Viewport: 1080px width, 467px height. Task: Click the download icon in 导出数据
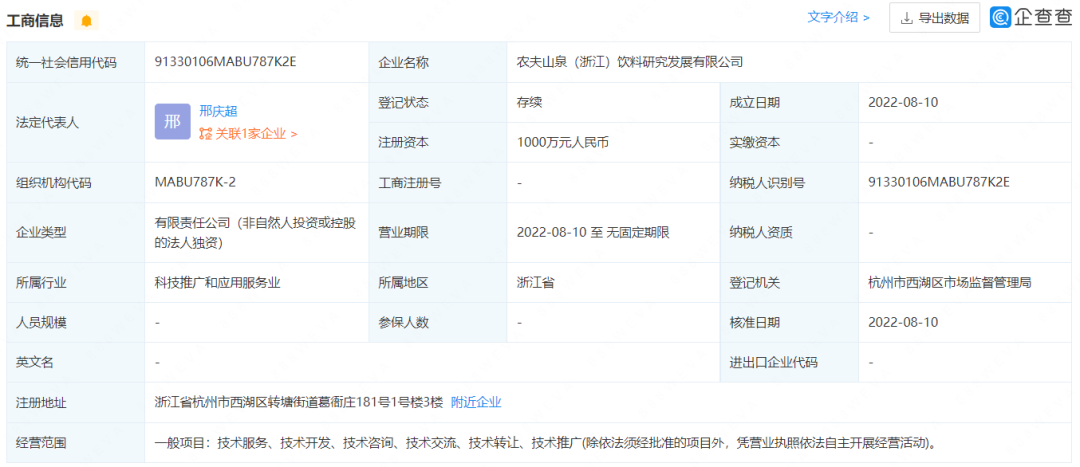pos(906,18)
